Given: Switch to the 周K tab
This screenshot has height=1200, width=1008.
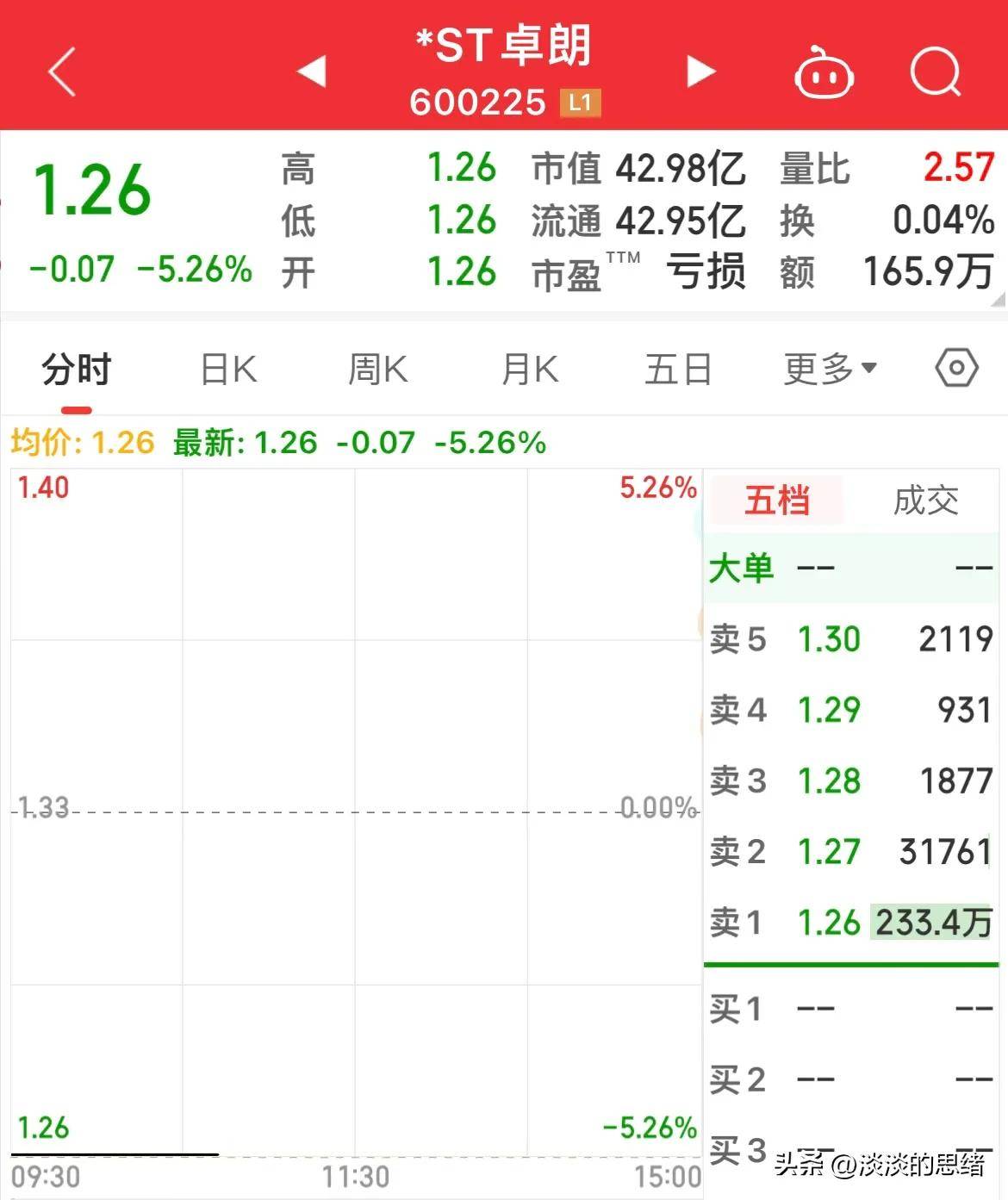Looking at the screenshot, I should [x=377, y=370].
